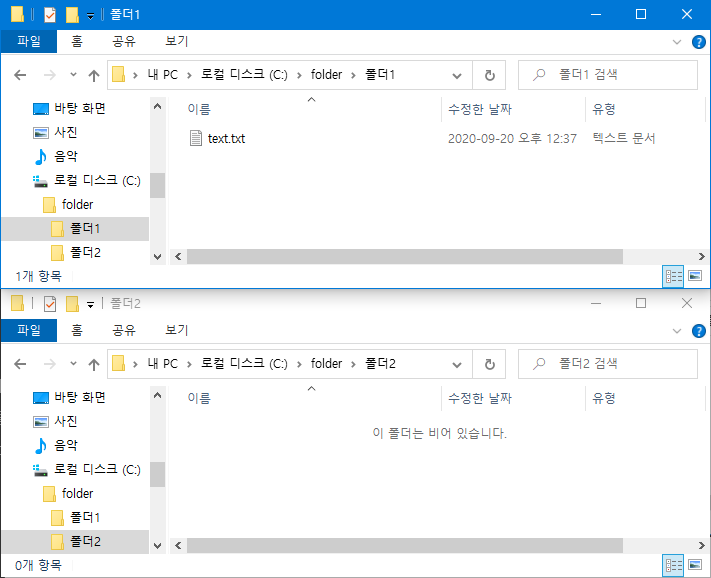Click forward arrow in 폴더1 window
This screenshot has height=578, width=711.
[49, 75]
